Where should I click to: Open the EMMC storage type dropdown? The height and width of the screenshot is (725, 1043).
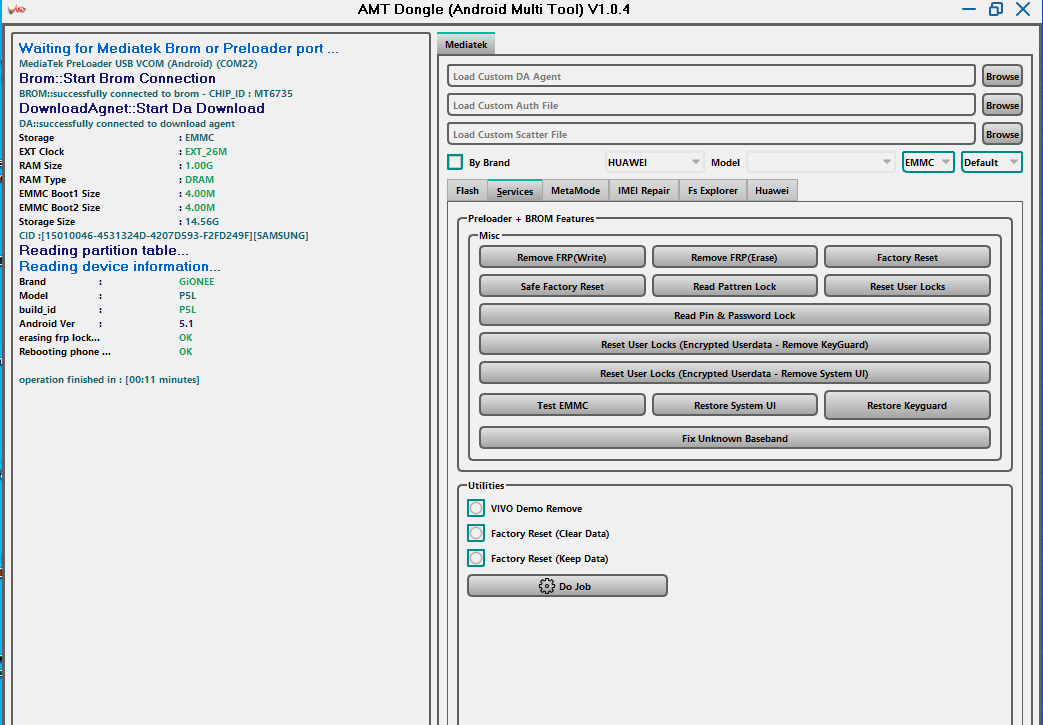click(927, 162)
